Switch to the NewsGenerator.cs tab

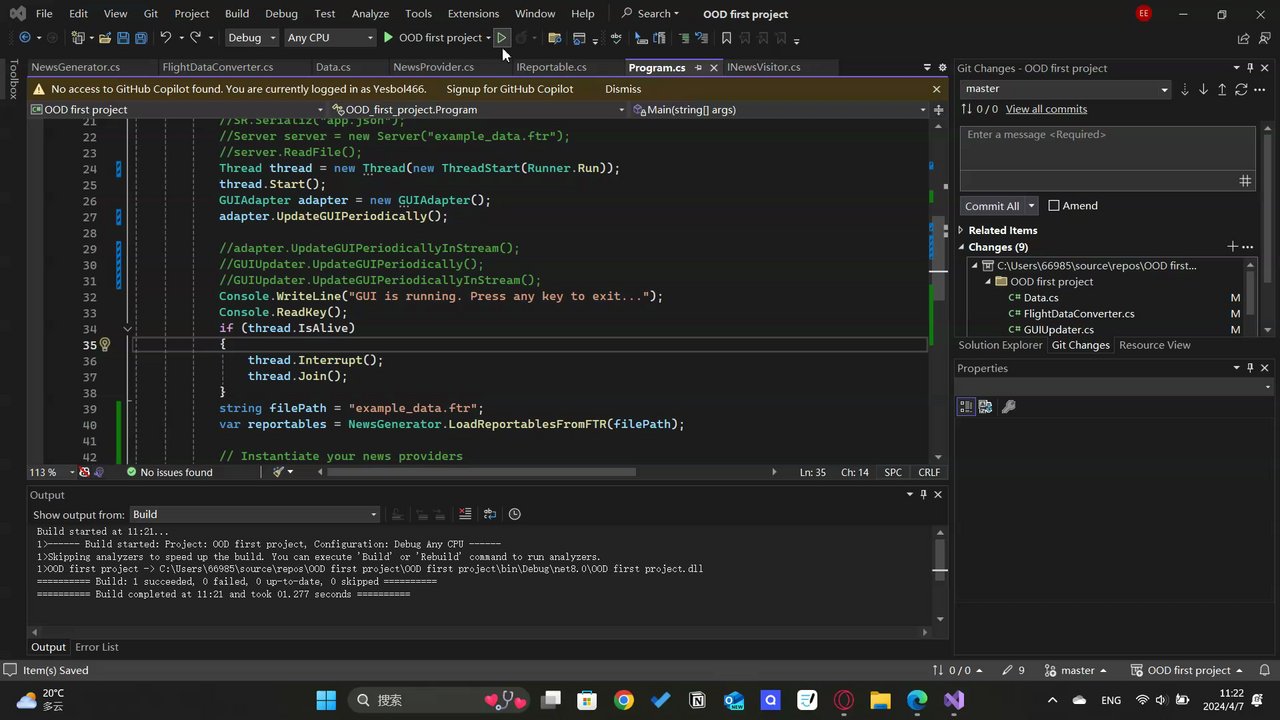pos(76,67)
